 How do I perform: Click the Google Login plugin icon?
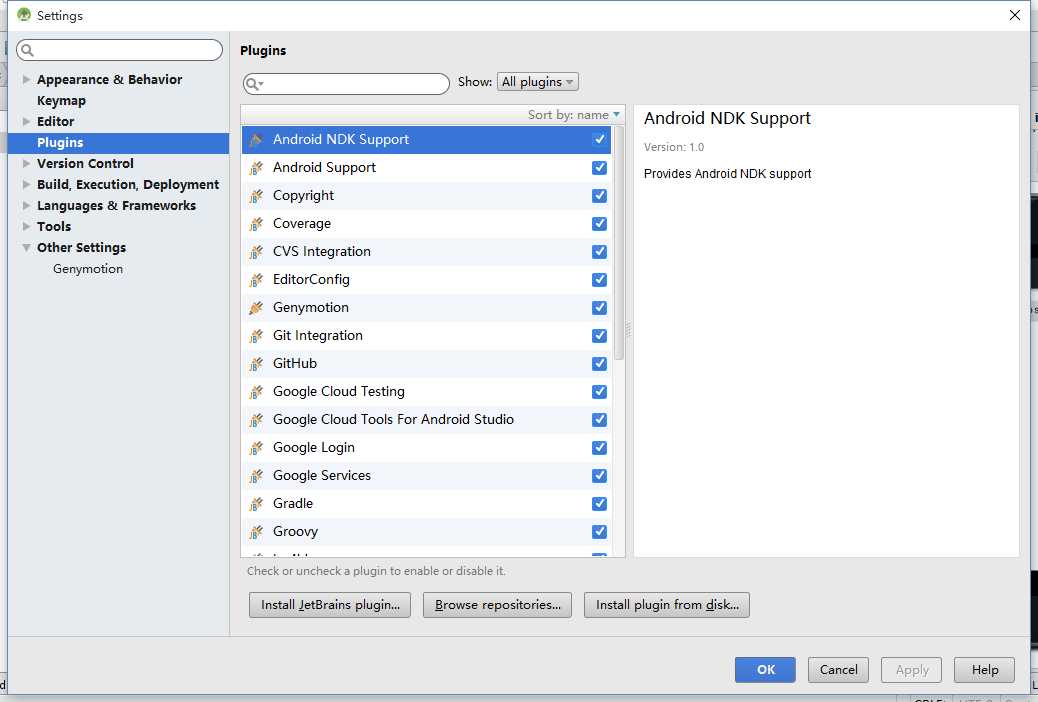[x=256, y=448]
